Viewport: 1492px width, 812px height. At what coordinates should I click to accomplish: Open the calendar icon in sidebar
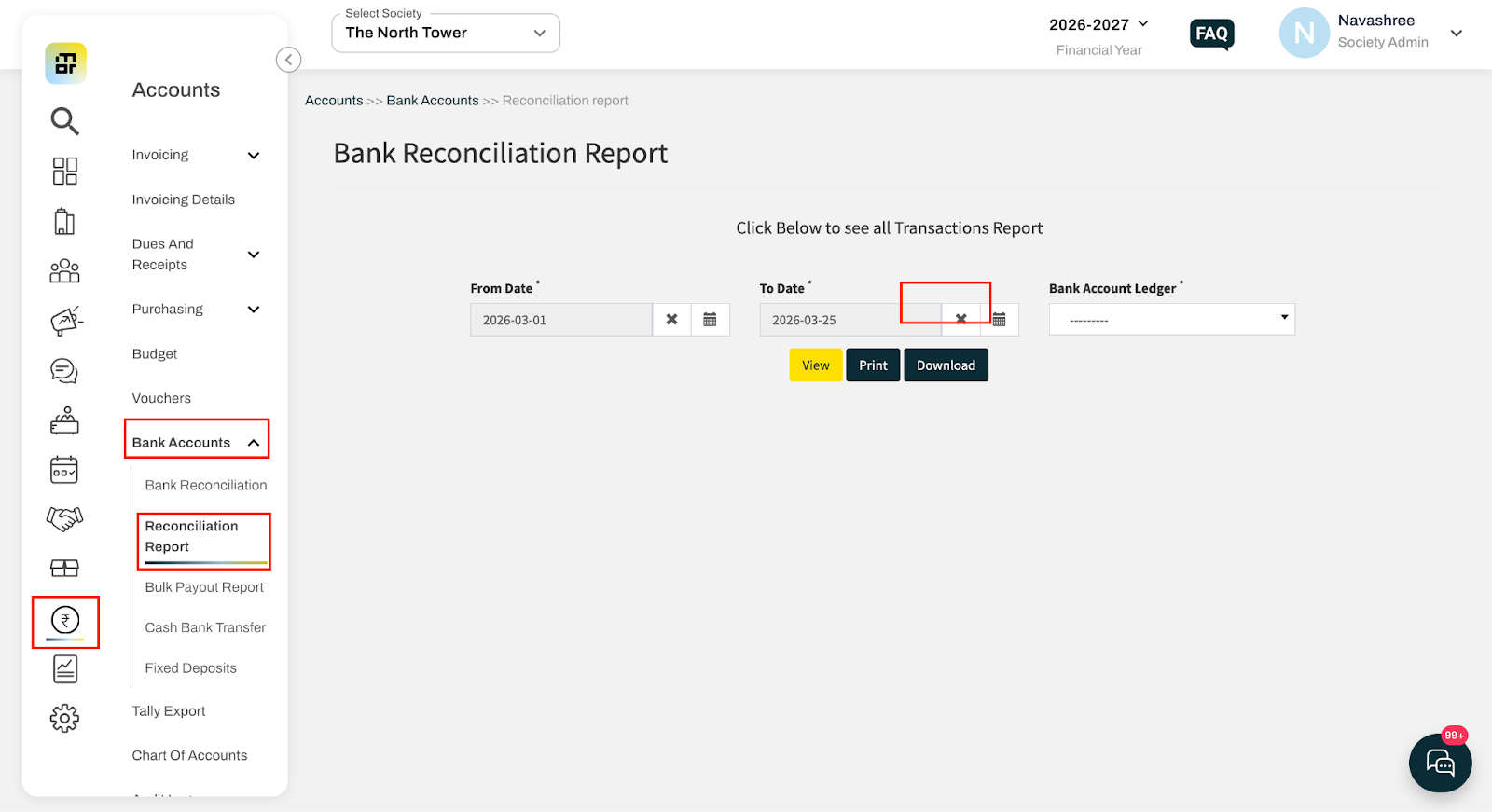(x=64, y=470)
